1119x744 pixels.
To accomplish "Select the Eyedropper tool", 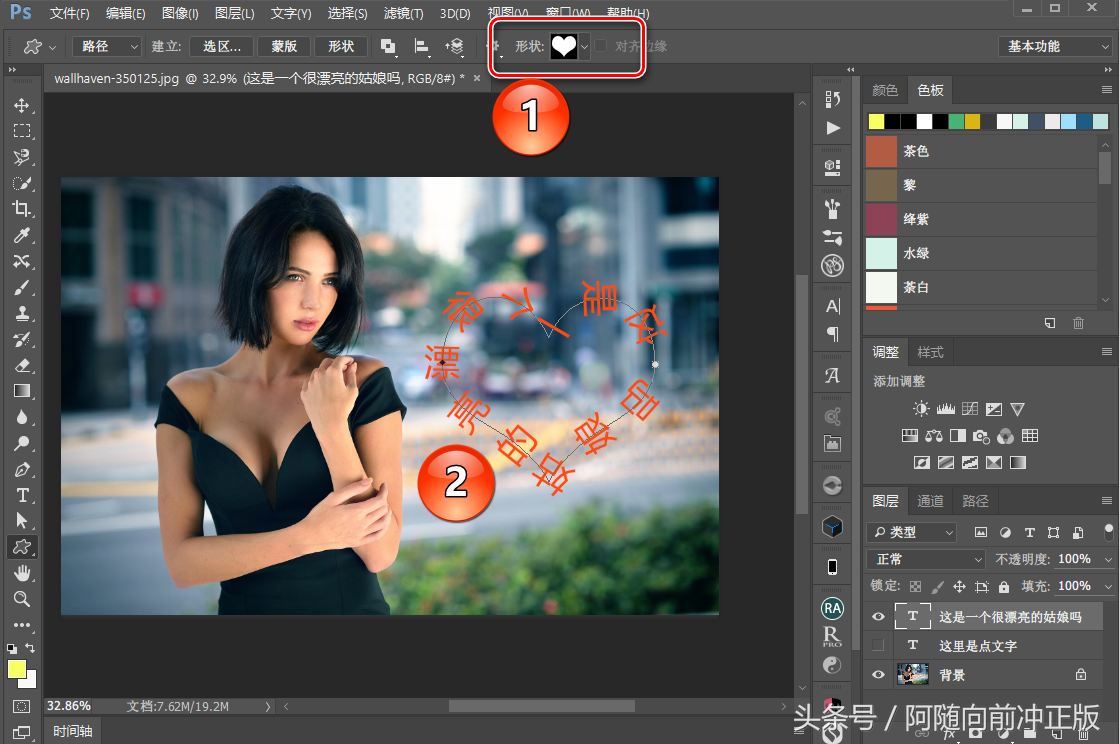I will (x=22, y=235).
